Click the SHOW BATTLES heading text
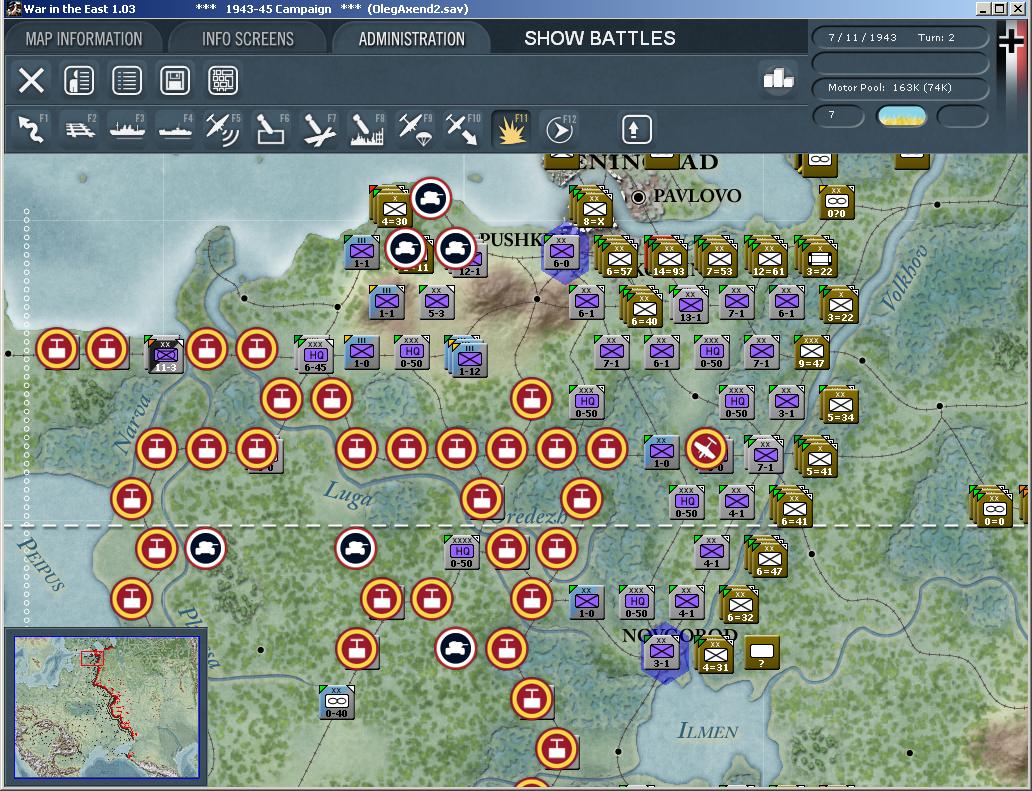 click(x=600, y=38)
